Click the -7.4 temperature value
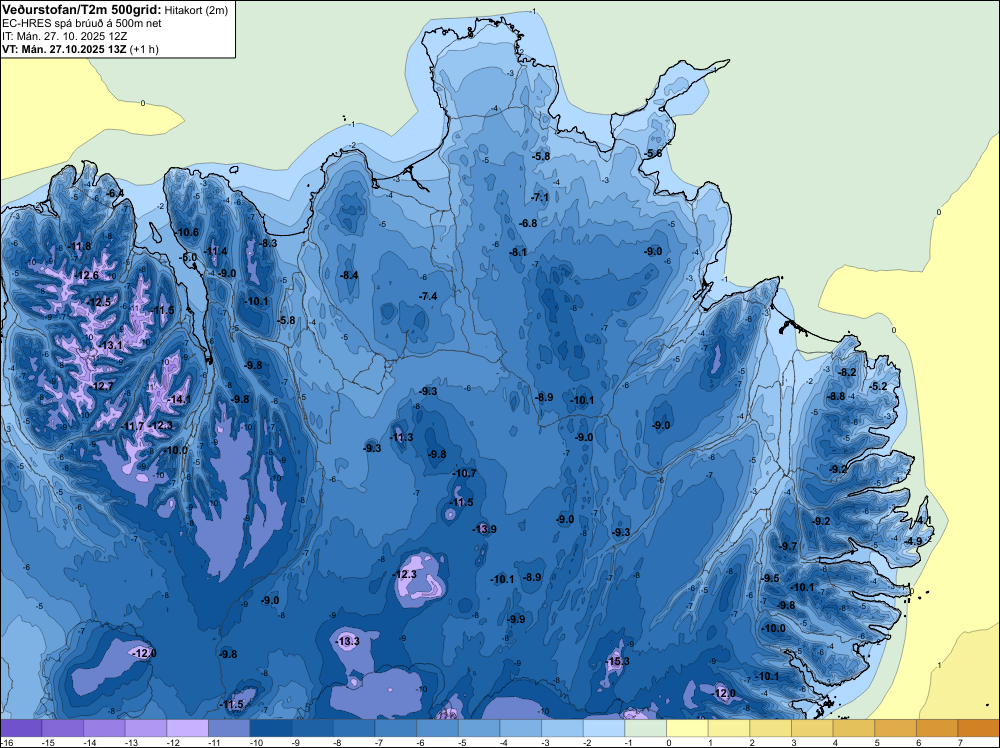 click(x=429, y=296)
